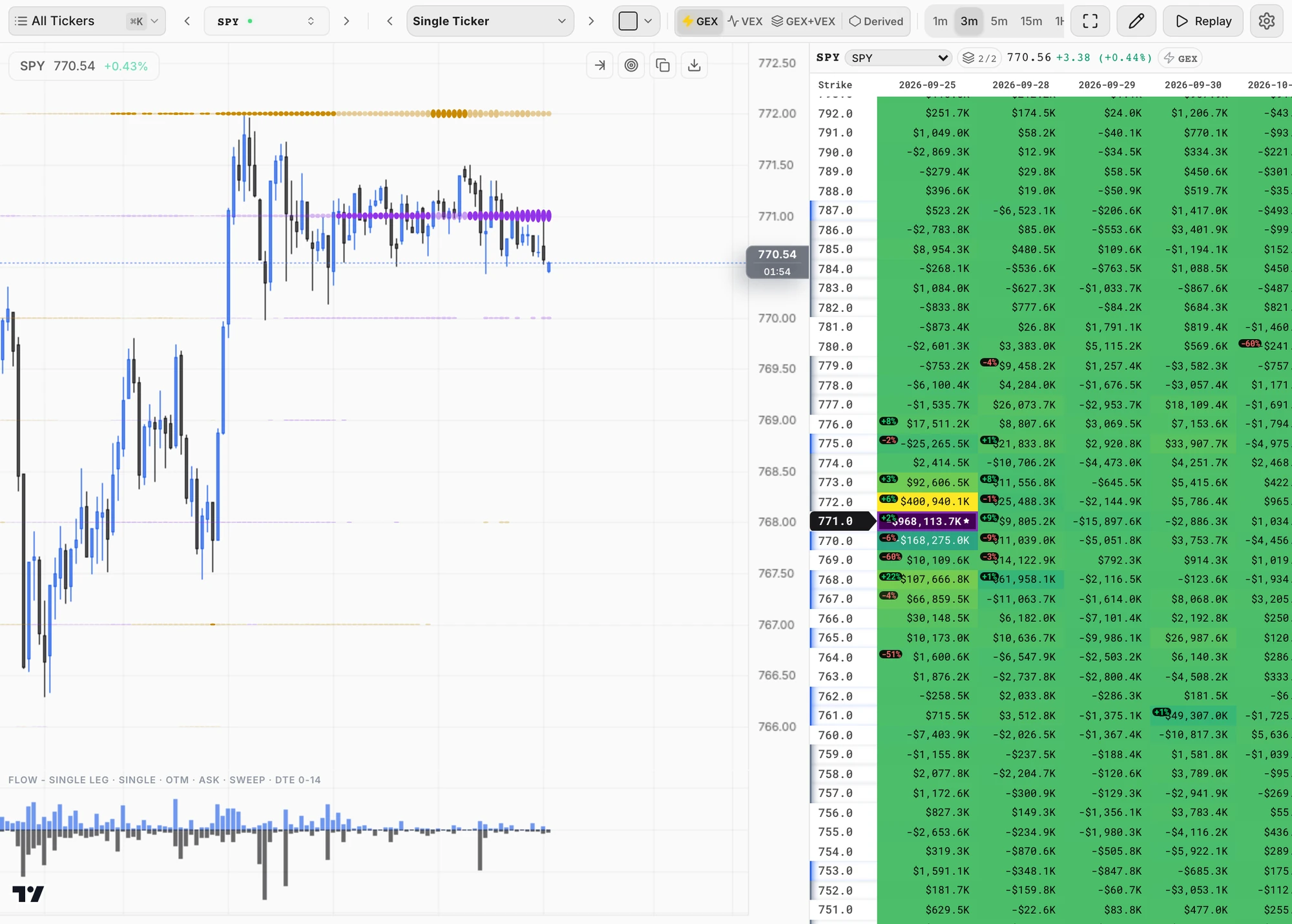Image resolution: width=1292 pixels, height=924 pixels.
Task: Switch to the GEX mode tab
Action: 700,21
